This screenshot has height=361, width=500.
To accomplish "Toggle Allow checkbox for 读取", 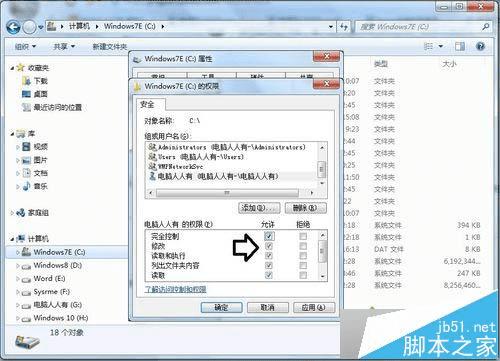I will coord(269,275).
